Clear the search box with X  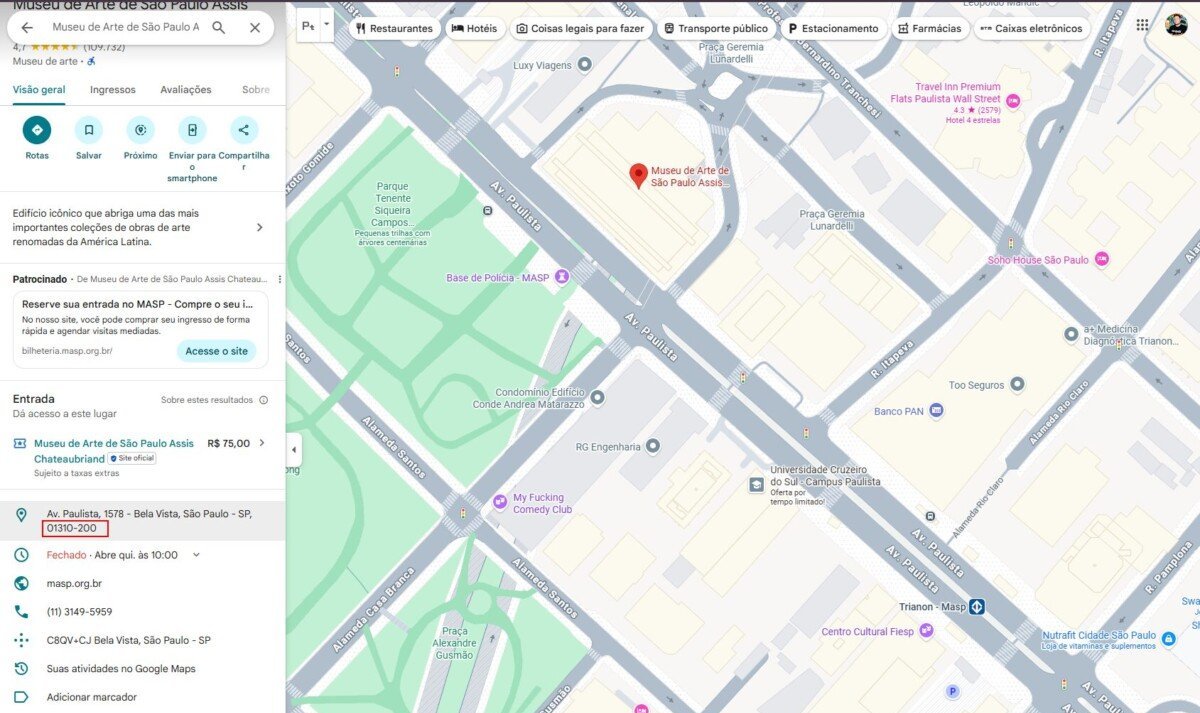coord(255,28)
